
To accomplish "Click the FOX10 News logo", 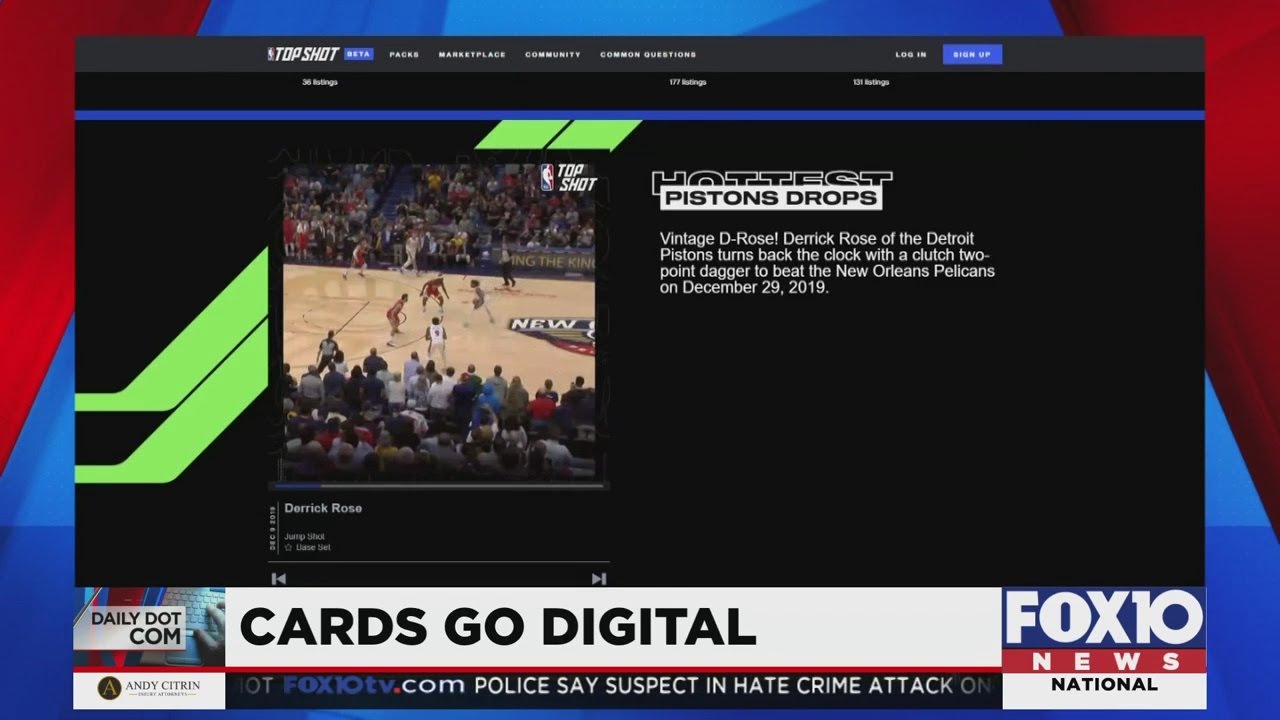I will (1104, 631).
